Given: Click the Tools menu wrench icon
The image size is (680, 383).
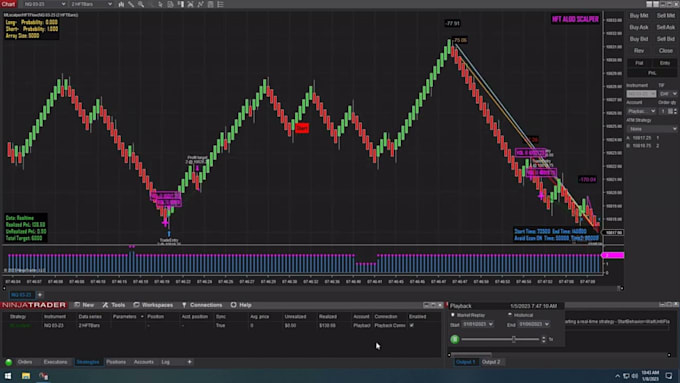Looking at the screenshot, I should tap(105, 305).
